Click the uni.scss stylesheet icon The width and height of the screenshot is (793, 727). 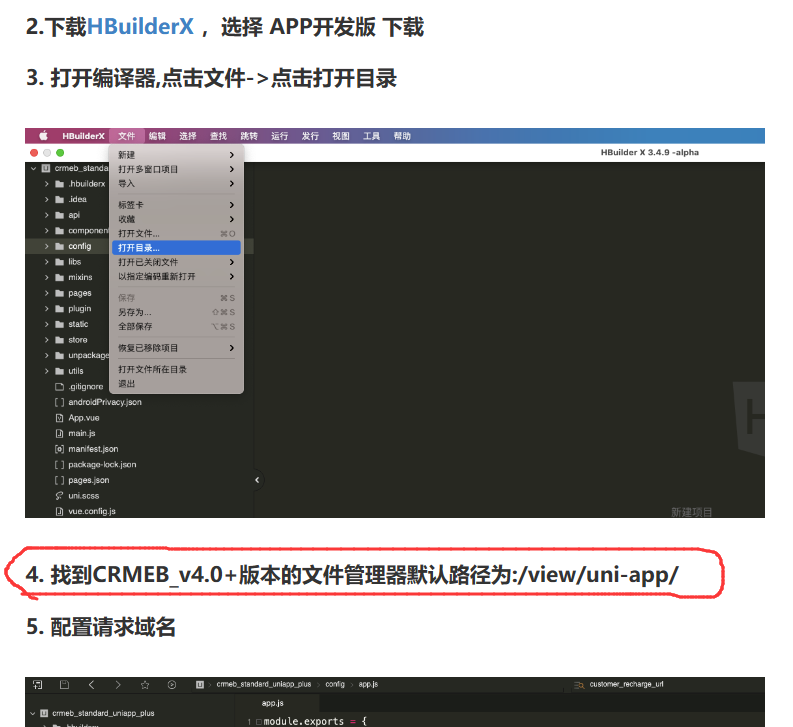(60, 496)
